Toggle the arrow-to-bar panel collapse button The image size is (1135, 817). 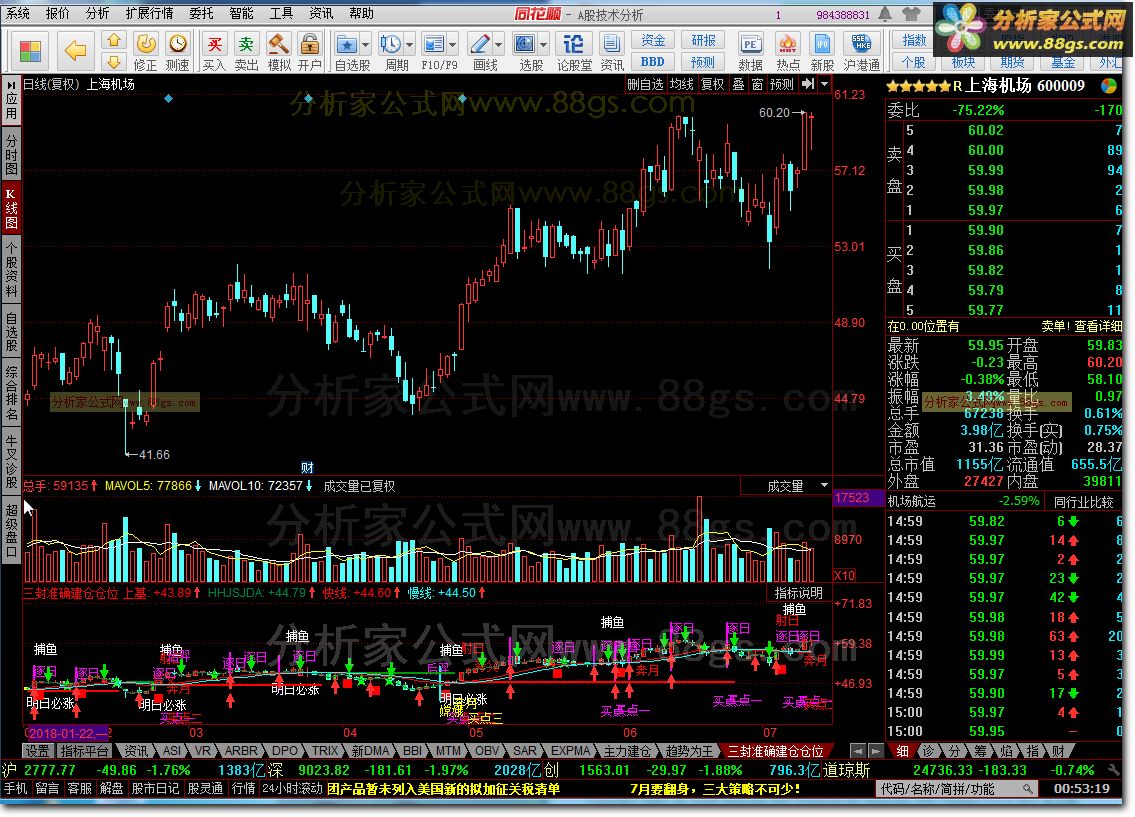click(808, 85)
